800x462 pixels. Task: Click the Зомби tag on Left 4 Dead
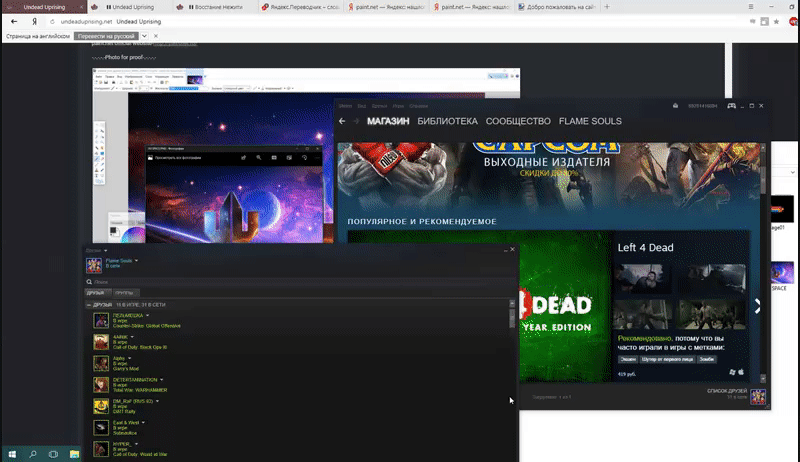(x=707, y=360)
